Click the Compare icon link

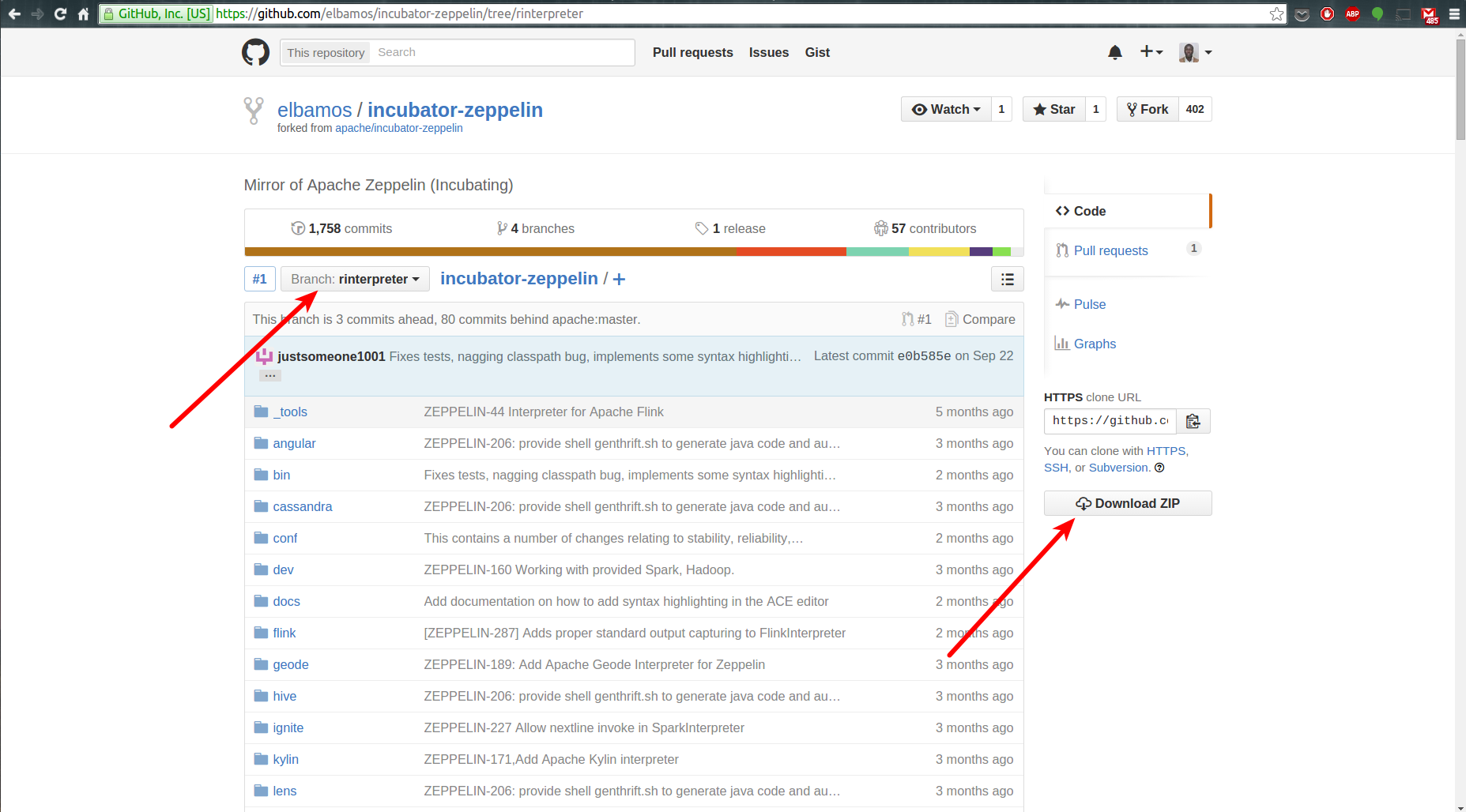980,319
